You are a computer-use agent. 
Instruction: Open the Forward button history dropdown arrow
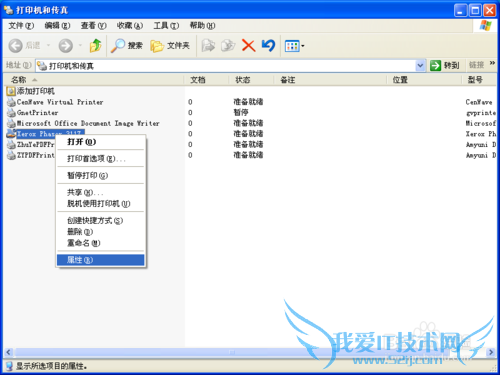click(80, 45)
